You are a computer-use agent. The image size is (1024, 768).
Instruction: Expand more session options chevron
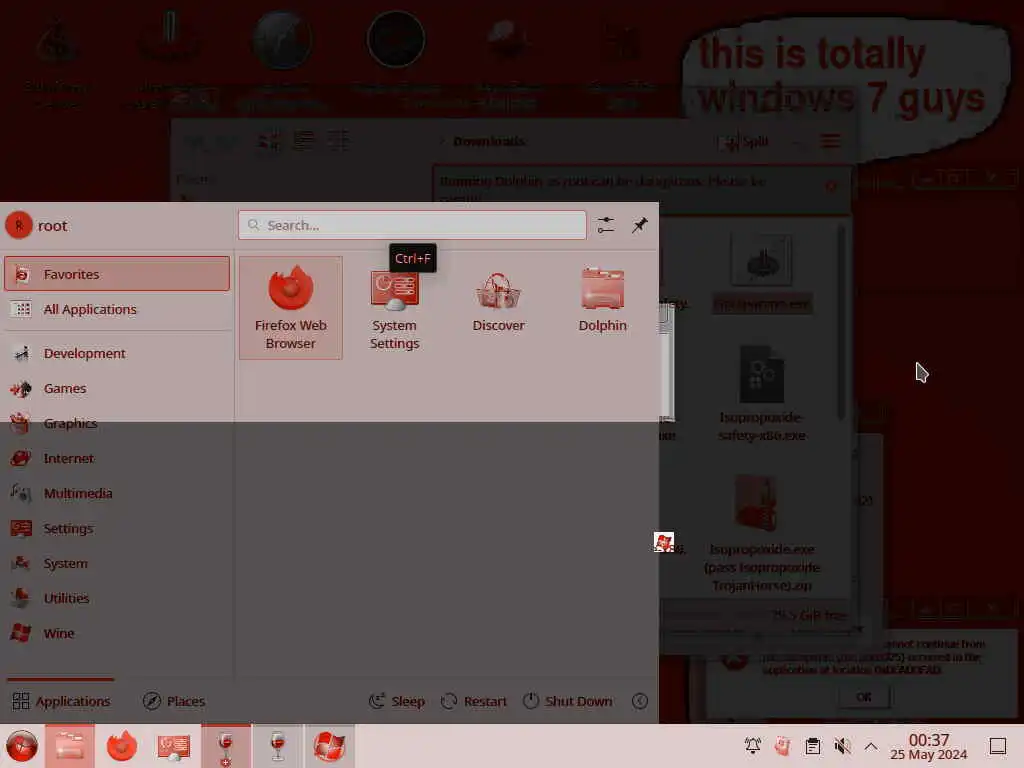coord(640,701)
